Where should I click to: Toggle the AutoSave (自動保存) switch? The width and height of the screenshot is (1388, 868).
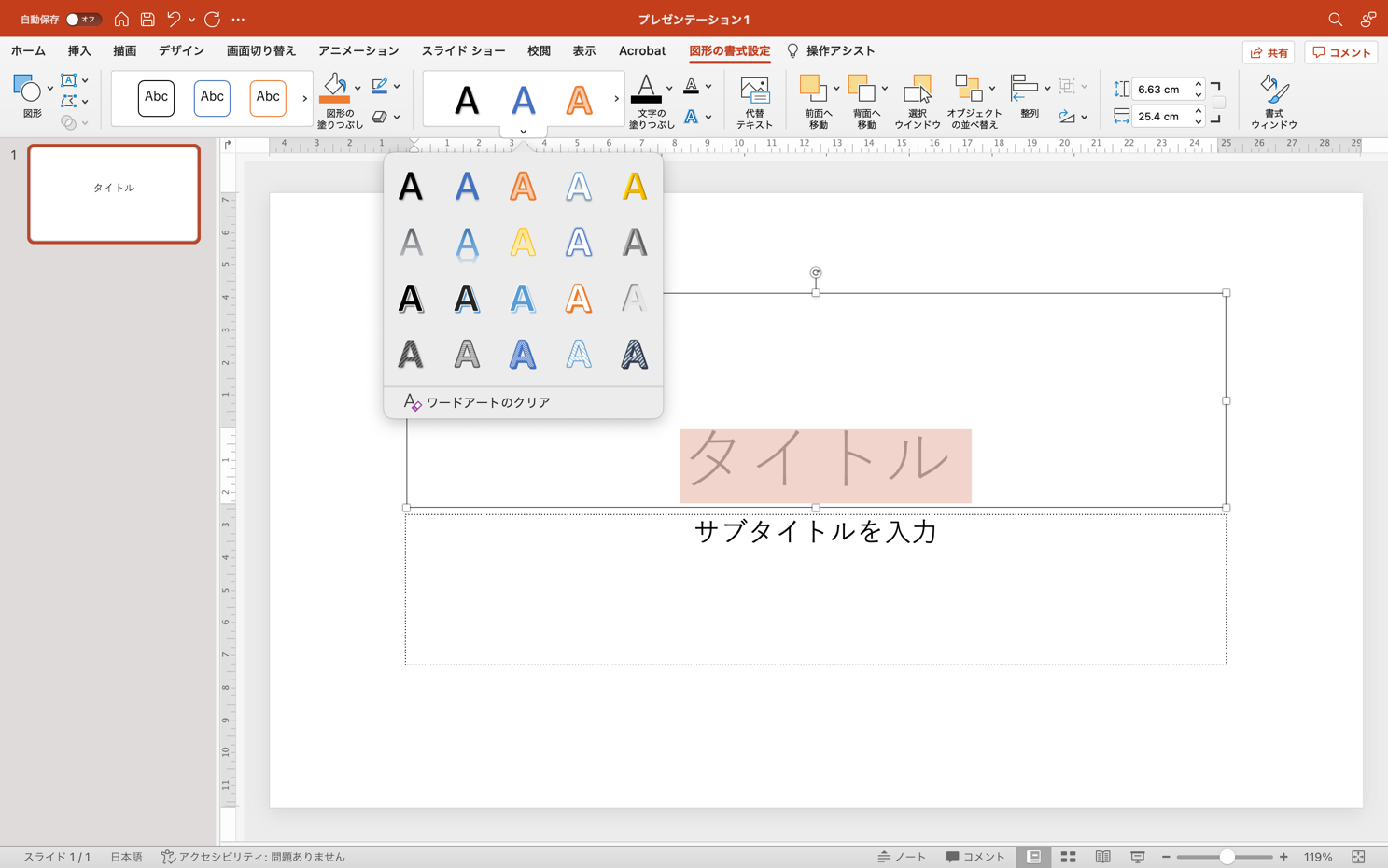(82, 19)
